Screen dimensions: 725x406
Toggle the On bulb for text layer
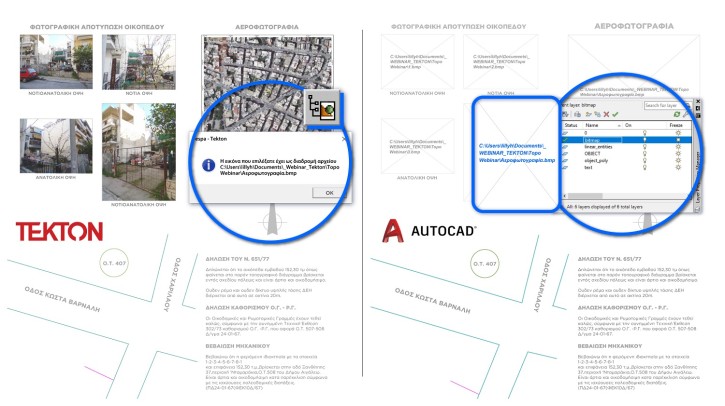click(645, 167)
